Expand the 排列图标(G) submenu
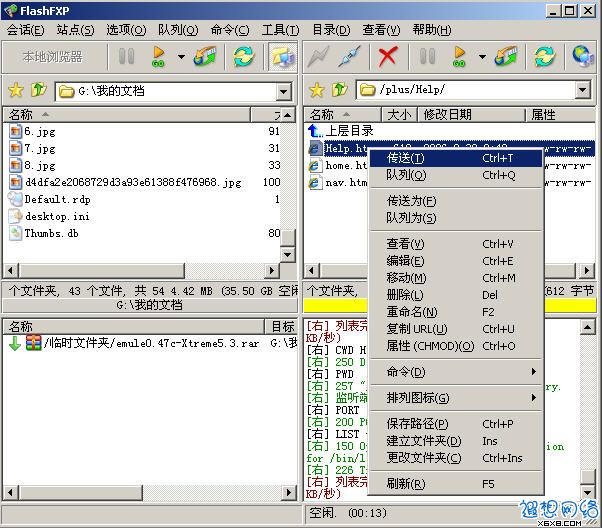The width and height of the screenshot is (602, 528). pos(456,398)
